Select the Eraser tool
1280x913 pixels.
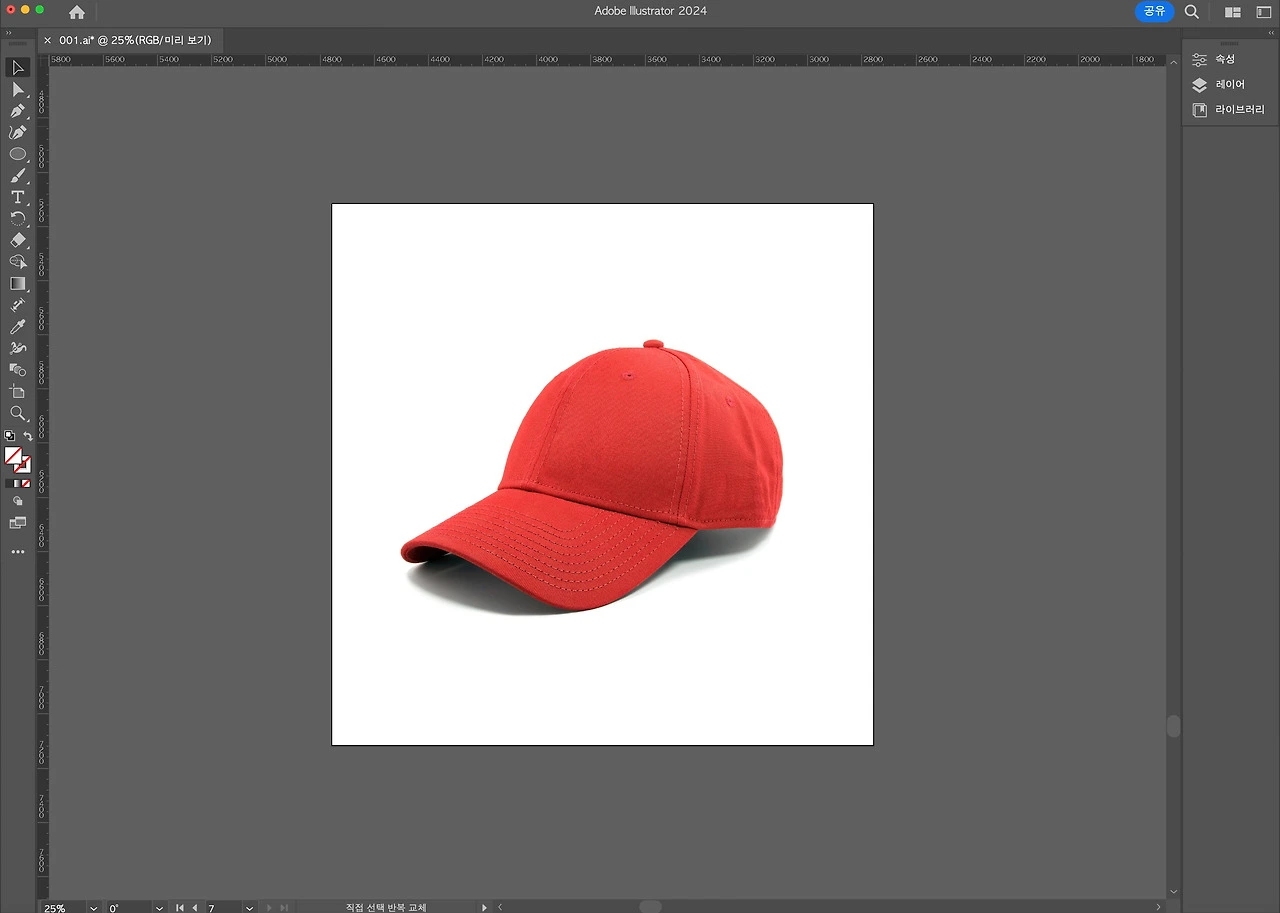click(18, 240)
